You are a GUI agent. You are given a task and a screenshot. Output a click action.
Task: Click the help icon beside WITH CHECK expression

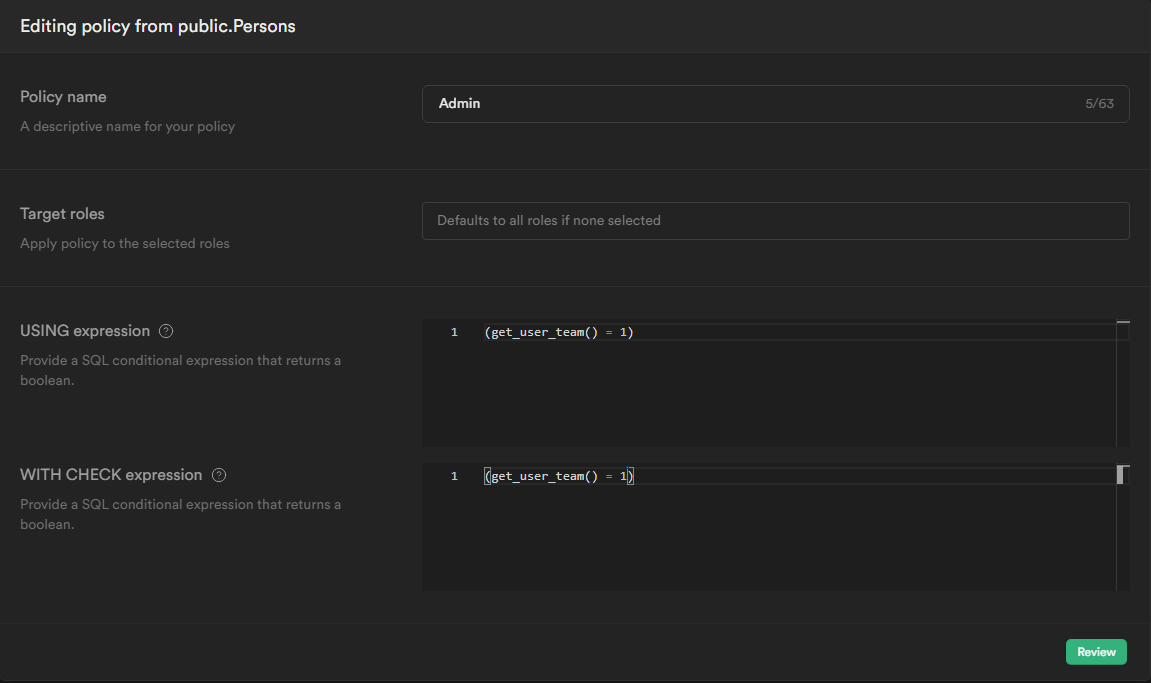coord(219,475)
